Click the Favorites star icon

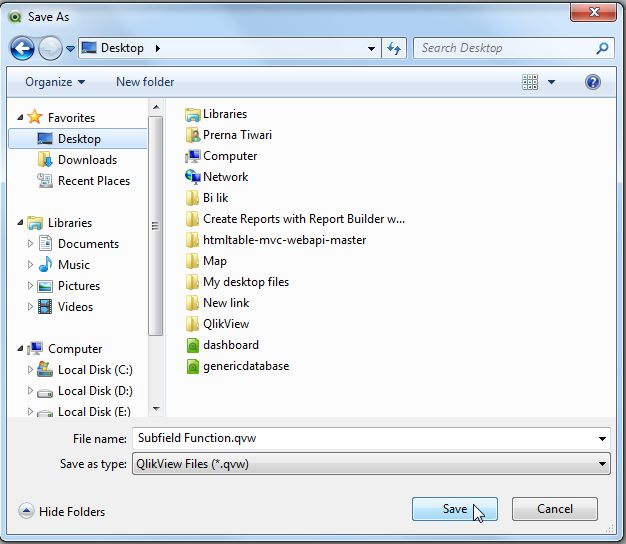35,117
